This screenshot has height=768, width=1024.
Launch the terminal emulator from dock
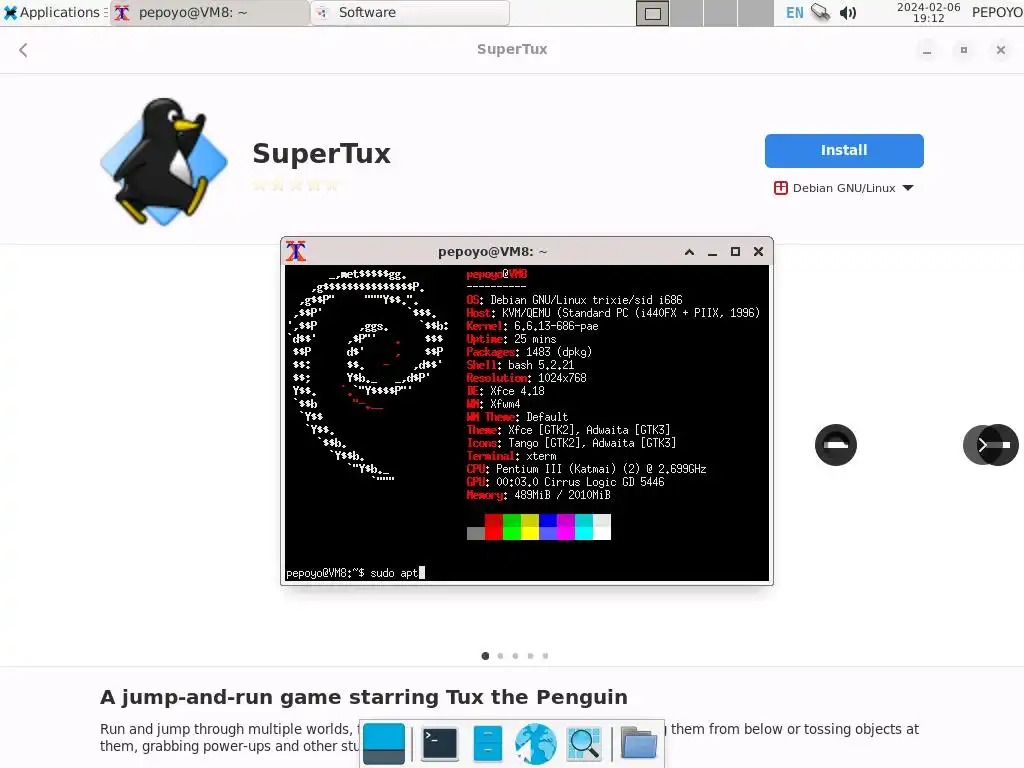pos(440,744)
